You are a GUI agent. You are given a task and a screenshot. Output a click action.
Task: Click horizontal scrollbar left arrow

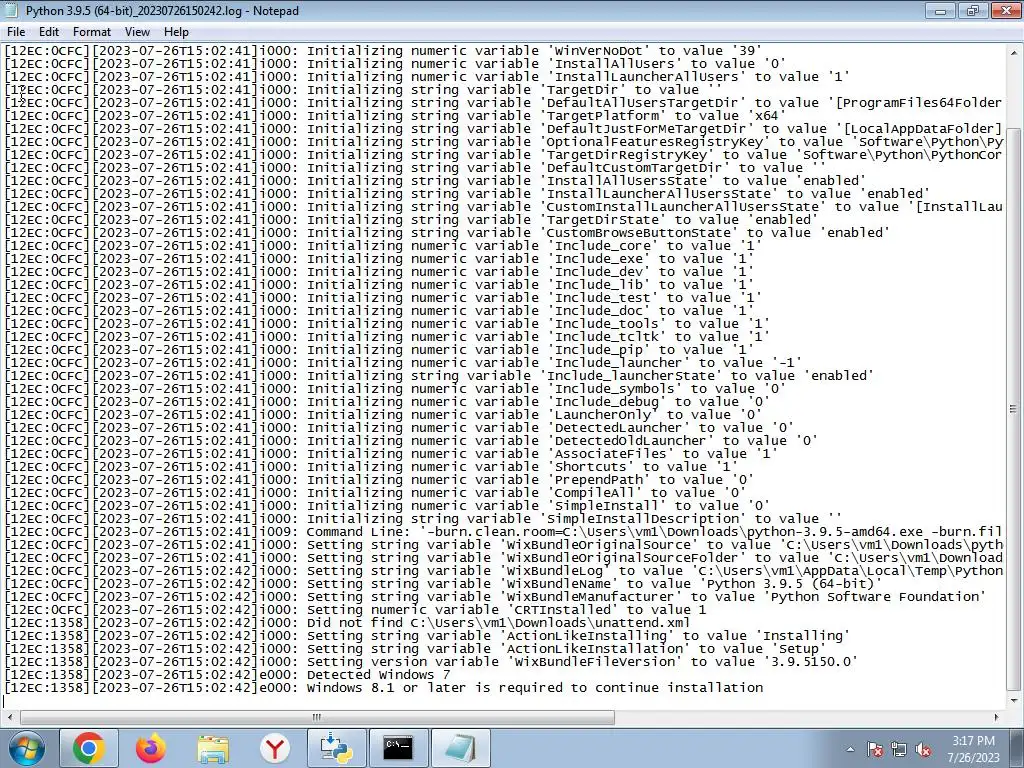(10, 717)
